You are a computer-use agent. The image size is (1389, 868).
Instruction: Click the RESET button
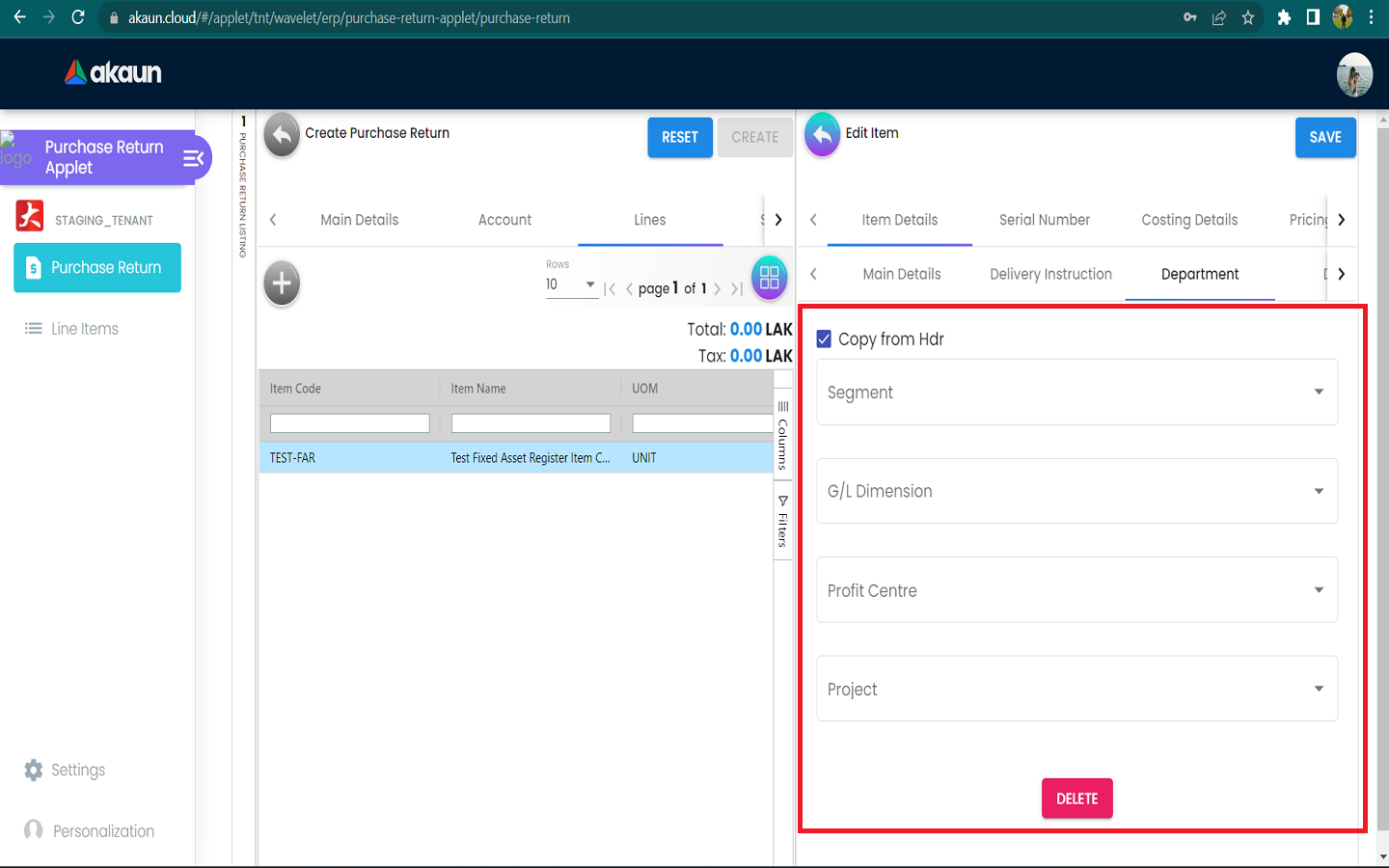coord(680,137)
